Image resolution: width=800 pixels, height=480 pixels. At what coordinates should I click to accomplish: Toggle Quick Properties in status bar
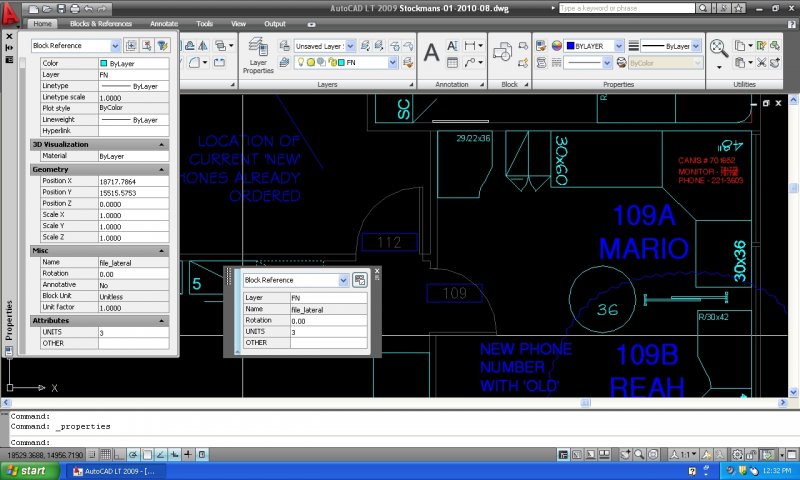tap(202, 454)
